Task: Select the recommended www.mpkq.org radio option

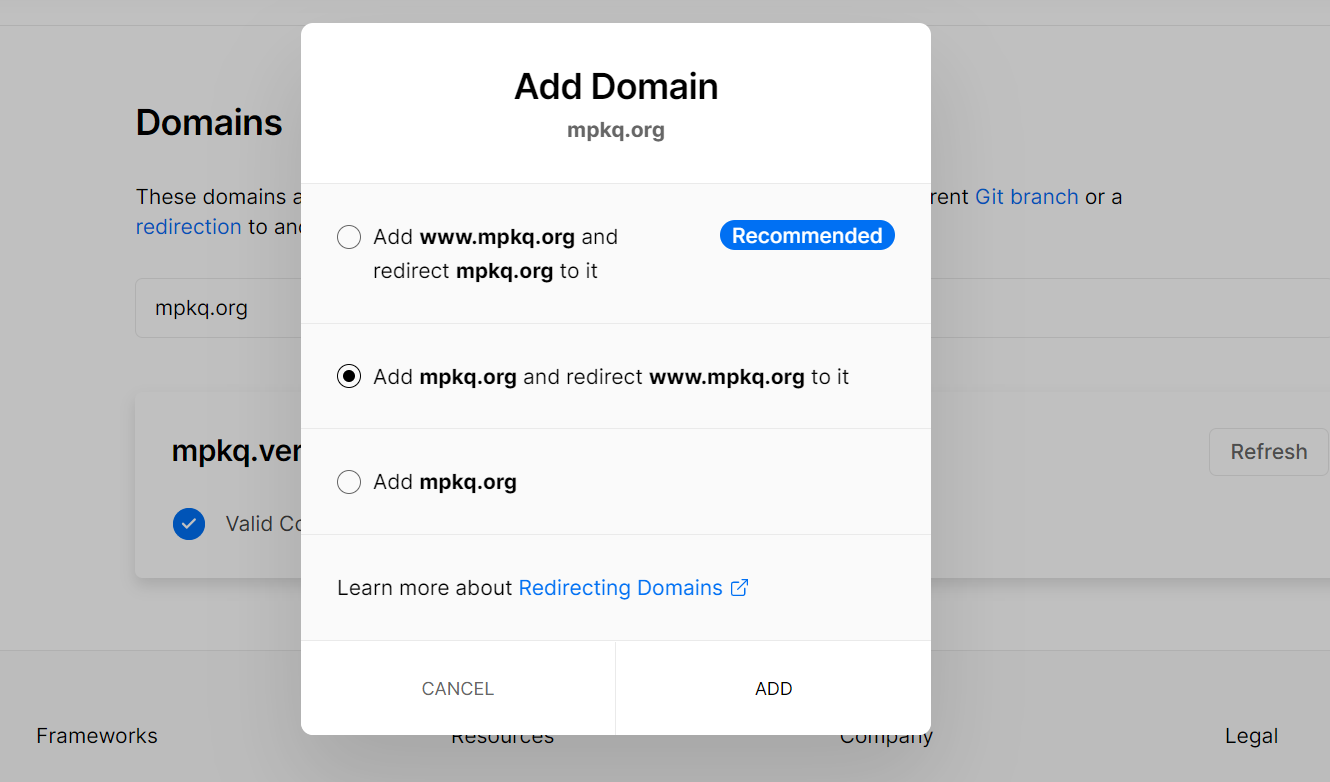Action: click(349, 237)
